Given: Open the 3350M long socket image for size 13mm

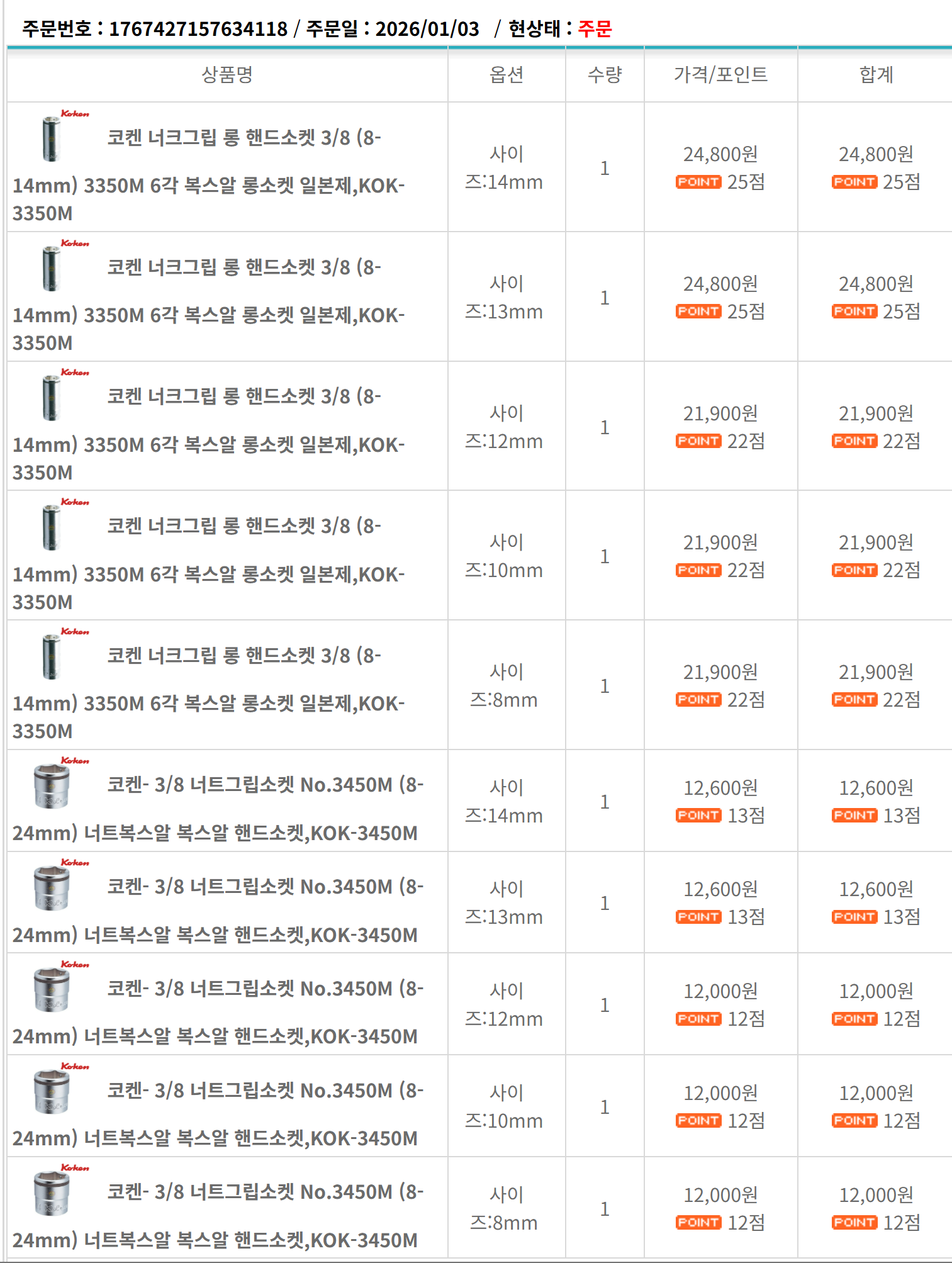Looking at the screenshot, I should (52, 267).
